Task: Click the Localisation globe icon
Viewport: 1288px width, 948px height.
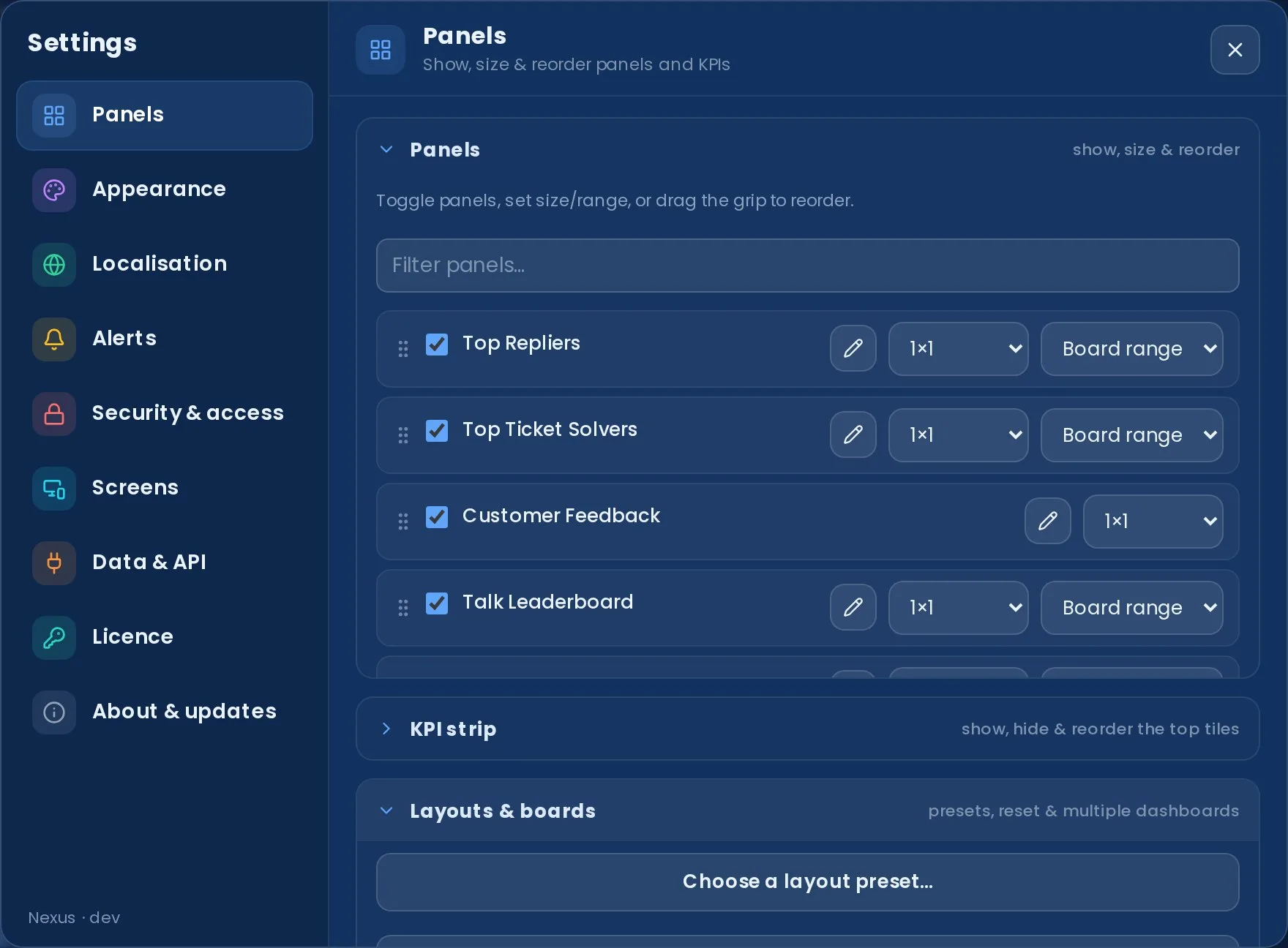Action: (54, 265)
